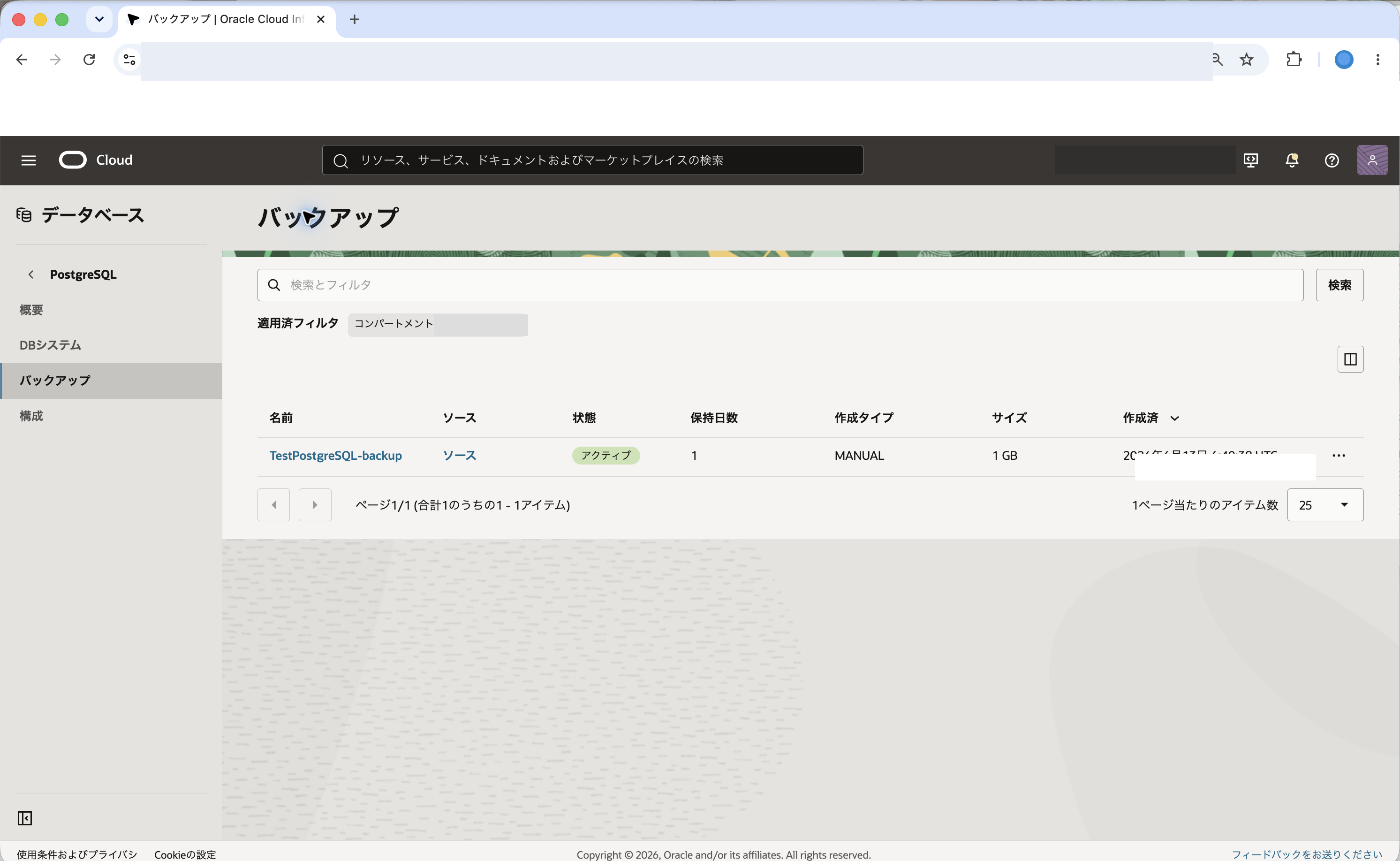Go to previous page of results

pos(274,505)
